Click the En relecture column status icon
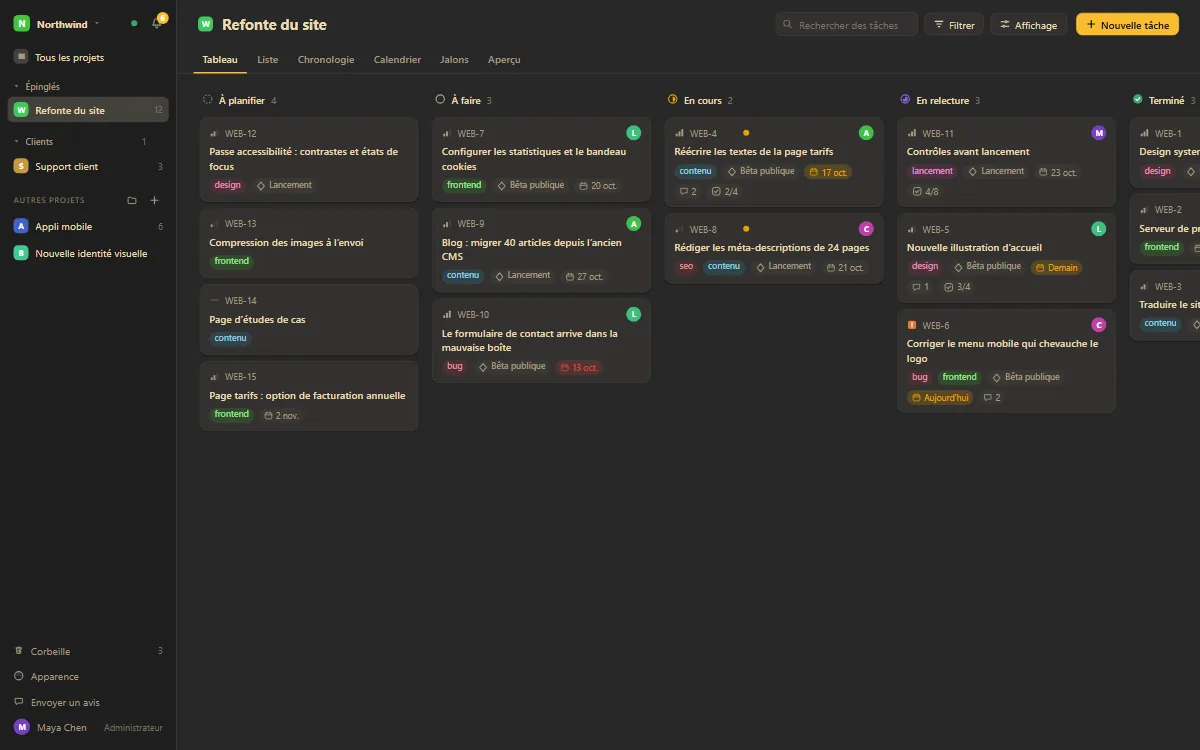 [905, 100]
